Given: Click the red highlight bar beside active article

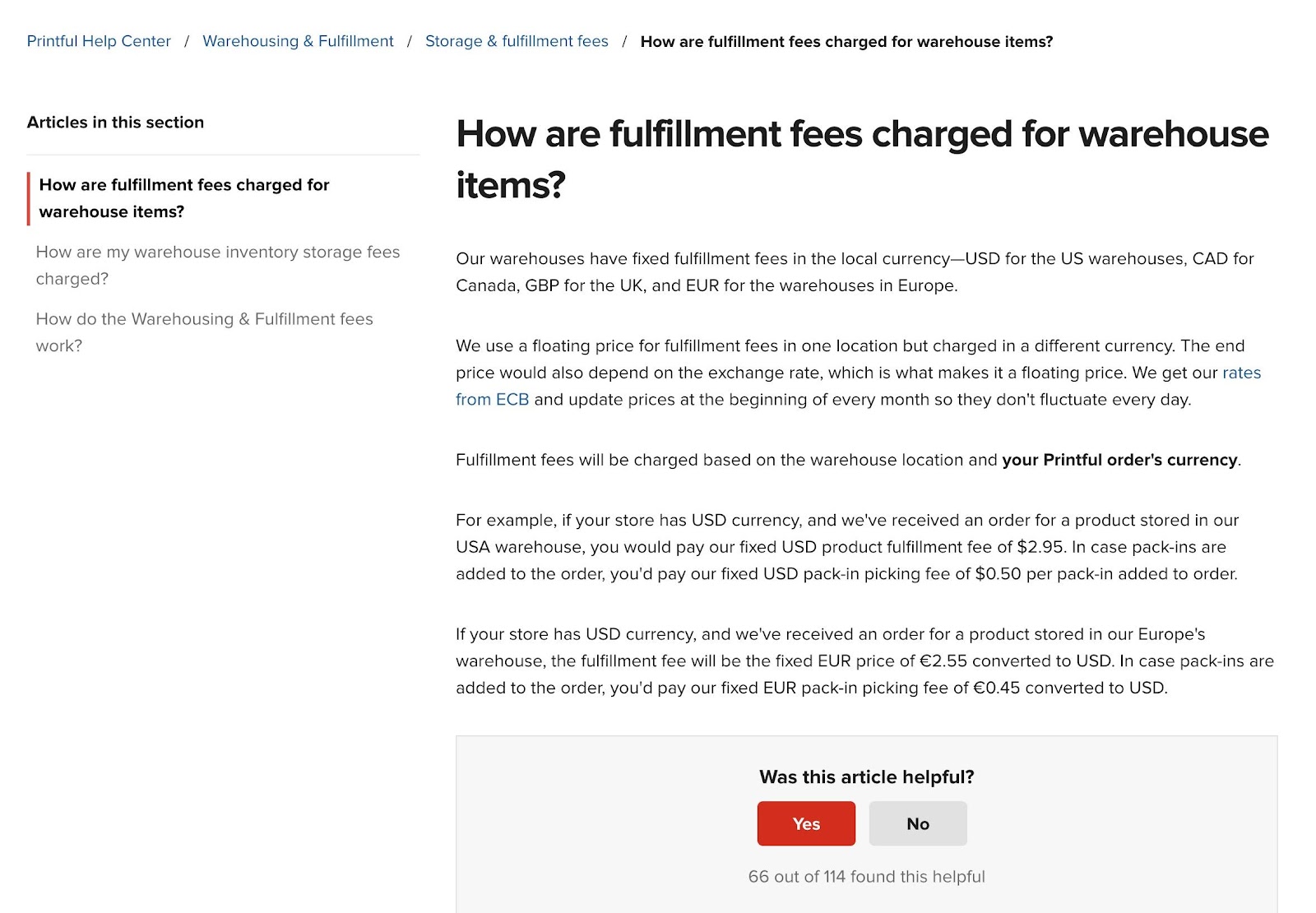Looking at the screenshot, I should pyautogui.click(x=30, y=197).
